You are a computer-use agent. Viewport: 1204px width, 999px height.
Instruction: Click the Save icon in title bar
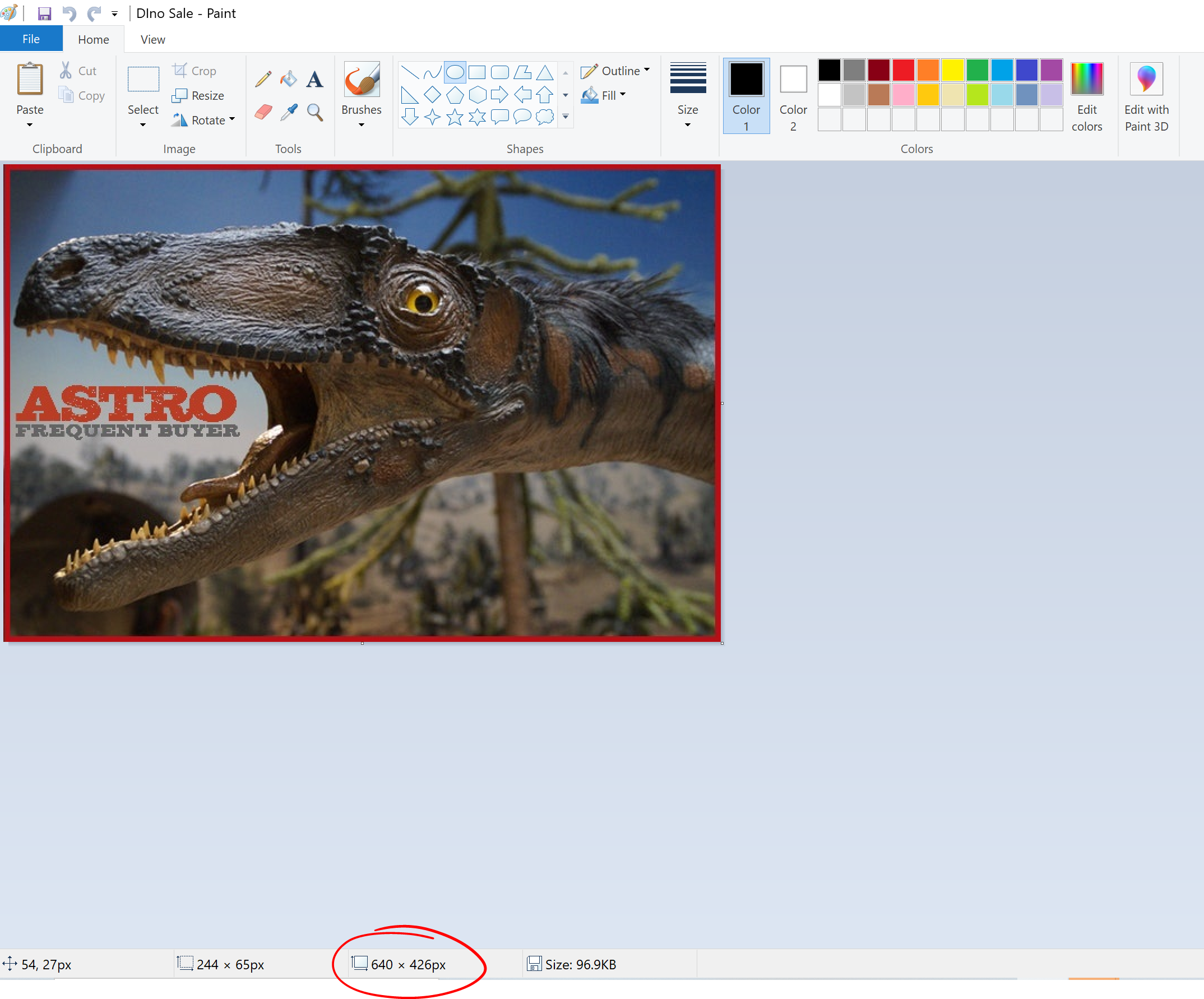click(44, 13)
